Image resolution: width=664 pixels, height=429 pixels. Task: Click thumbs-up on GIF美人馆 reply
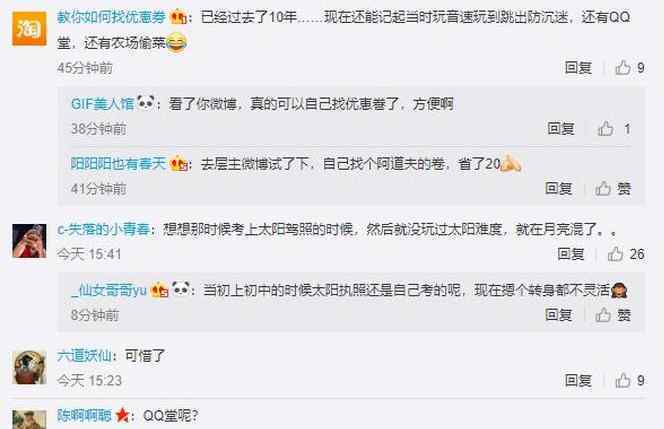point(606,128)
